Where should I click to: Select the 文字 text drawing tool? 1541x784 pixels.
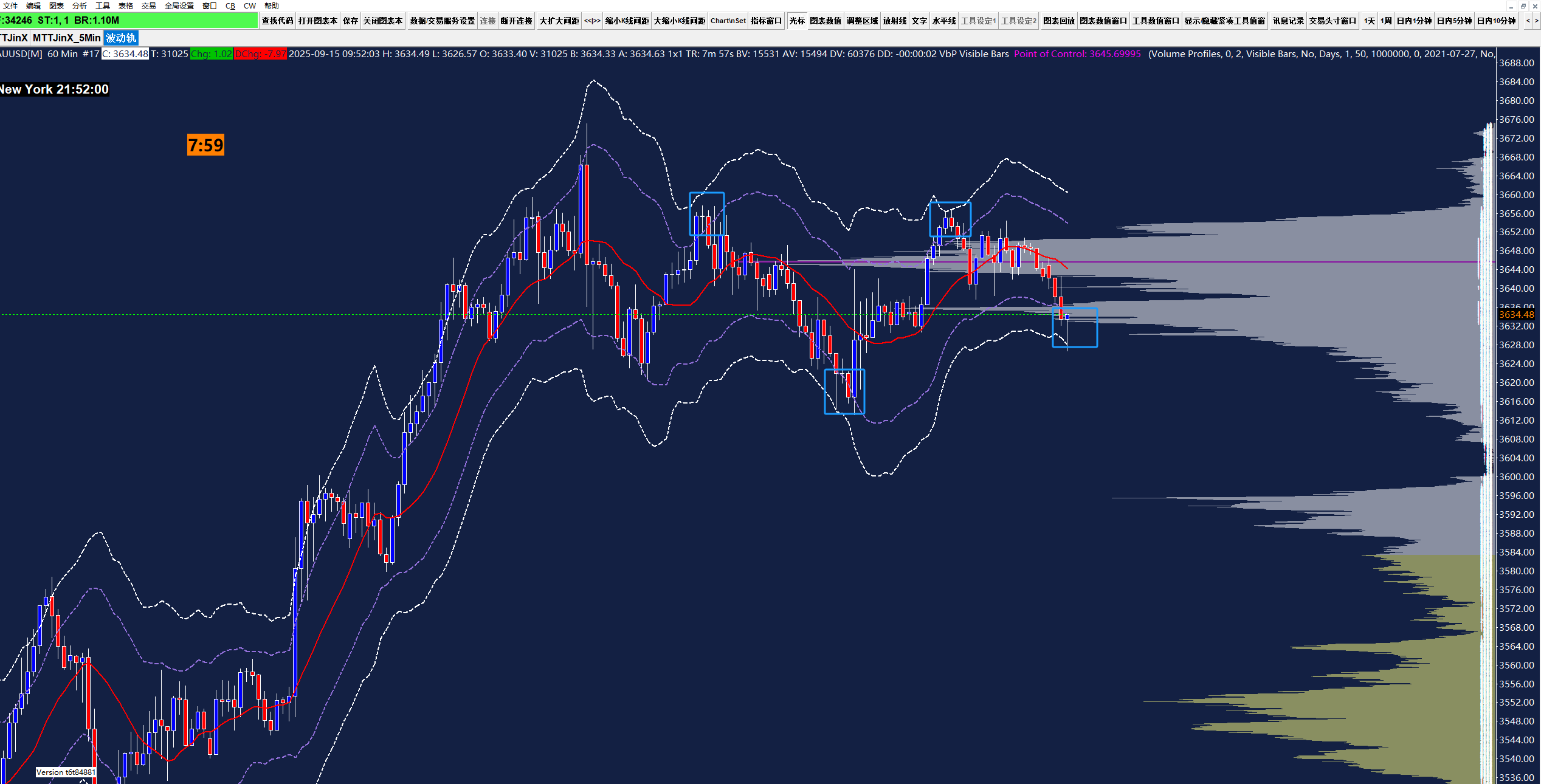919,21
